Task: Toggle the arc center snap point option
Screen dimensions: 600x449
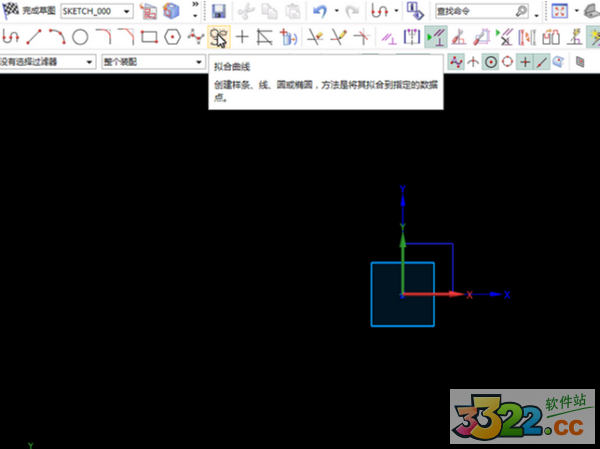Action: (x=491, y=62)
